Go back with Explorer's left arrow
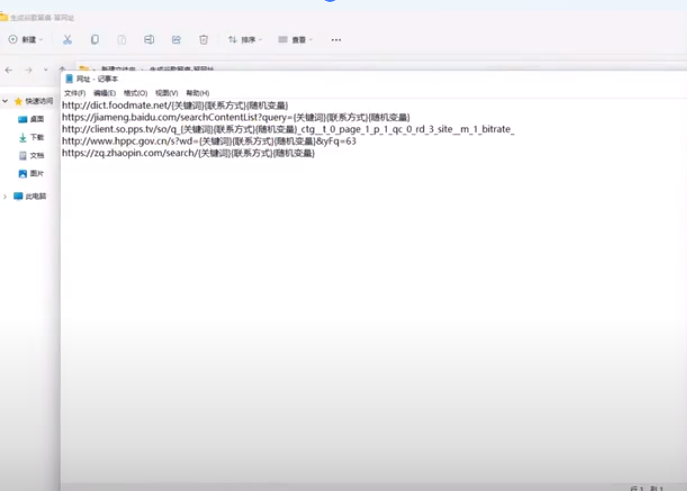The height and width of the screenshot is (491, 687). click(x=9, y=70)
